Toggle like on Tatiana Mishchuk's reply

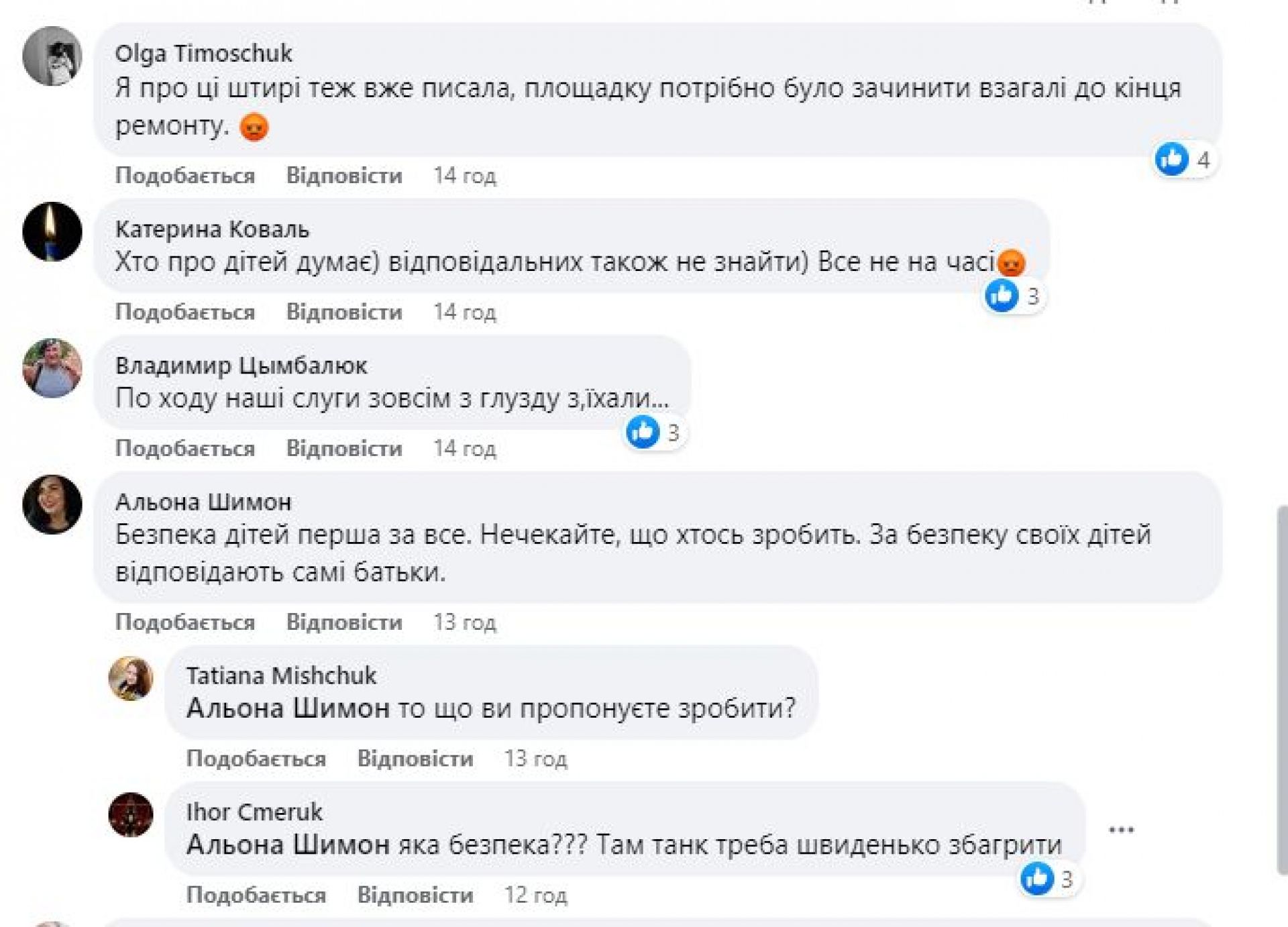(x=256, y=759)
